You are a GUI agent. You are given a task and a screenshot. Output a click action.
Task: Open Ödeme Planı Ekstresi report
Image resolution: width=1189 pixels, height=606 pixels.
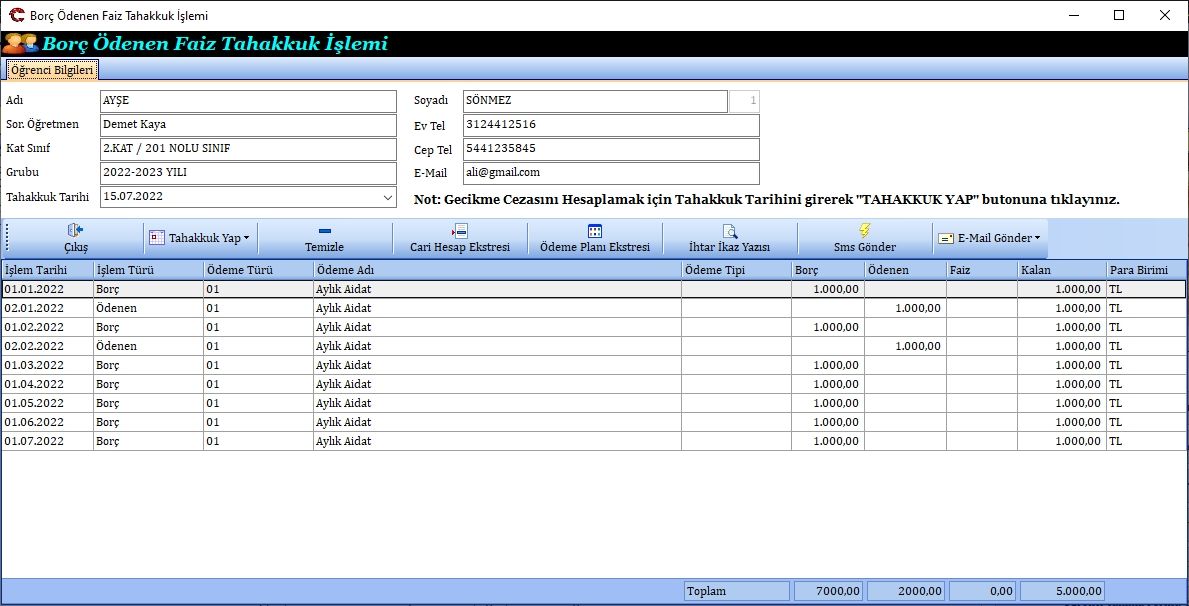595,239
